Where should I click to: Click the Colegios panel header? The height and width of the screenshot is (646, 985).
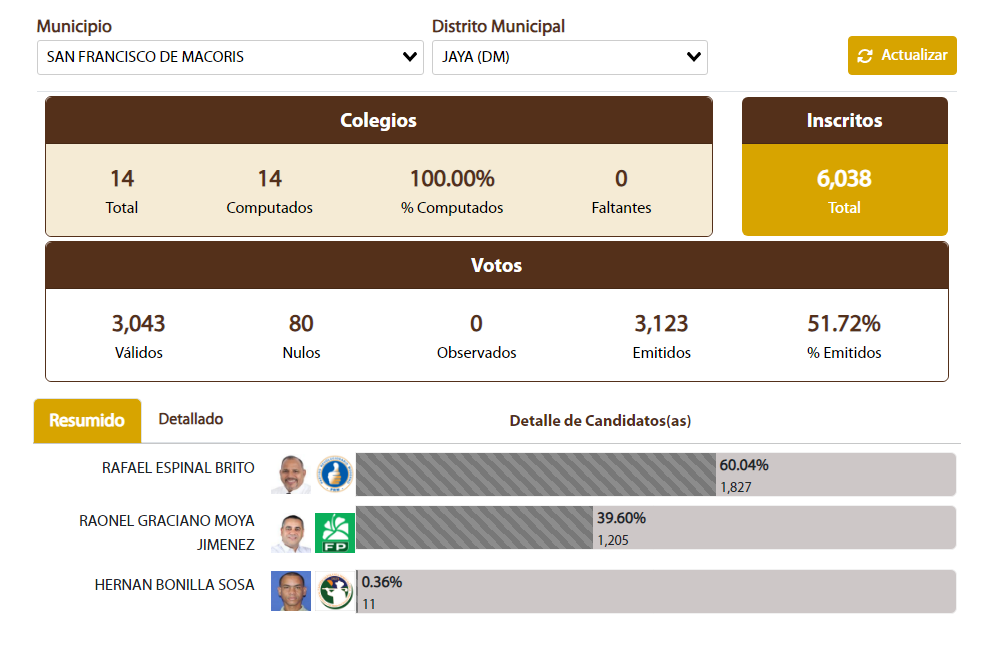point(378,121)
